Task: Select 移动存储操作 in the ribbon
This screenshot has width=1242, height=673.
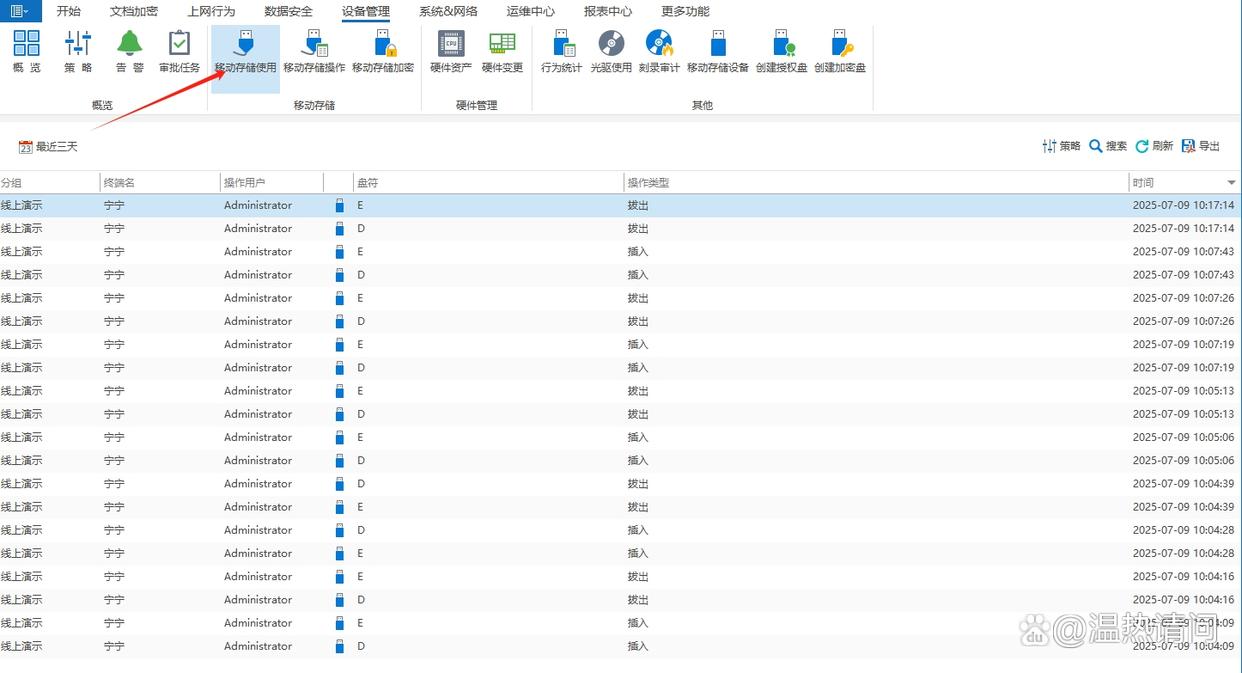Action: point(314,52)
